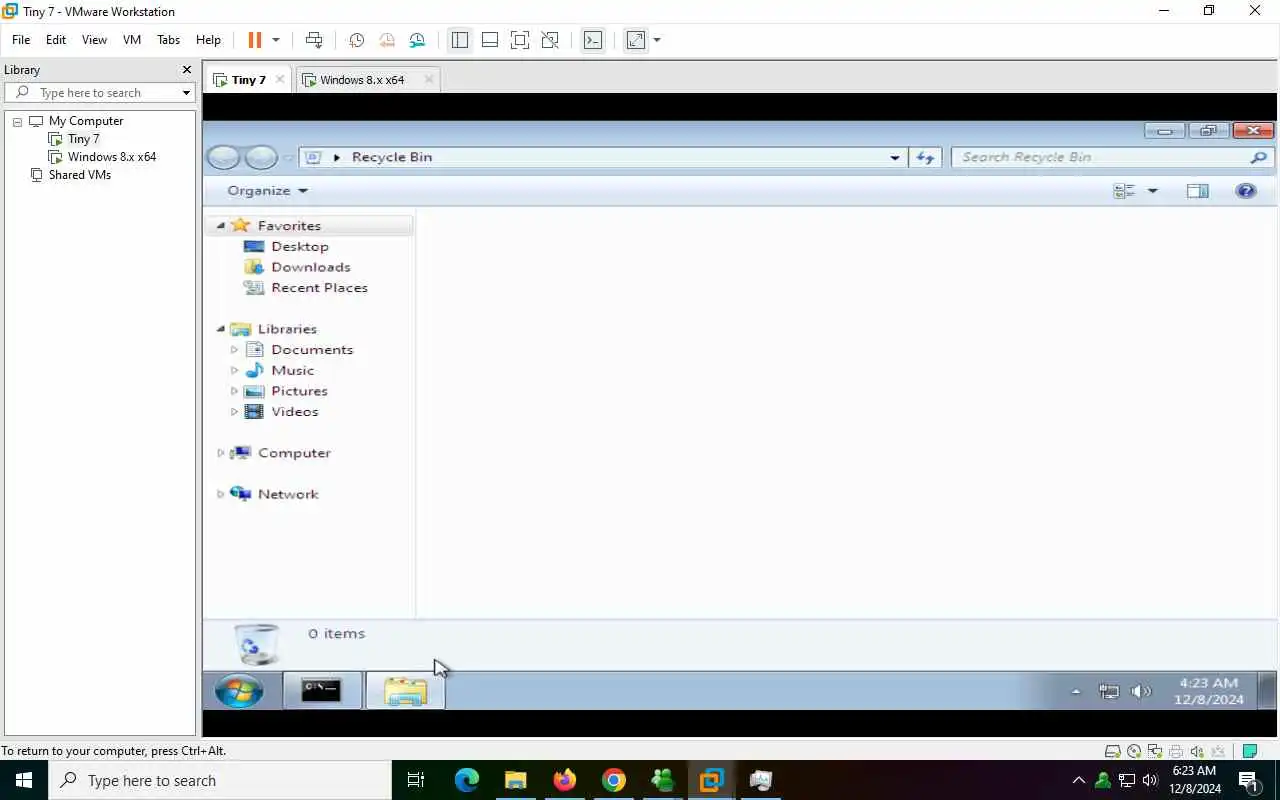Toggle the thumbnail bar view icon
The height and width of the screenshot is (800, 1280).
490,40
